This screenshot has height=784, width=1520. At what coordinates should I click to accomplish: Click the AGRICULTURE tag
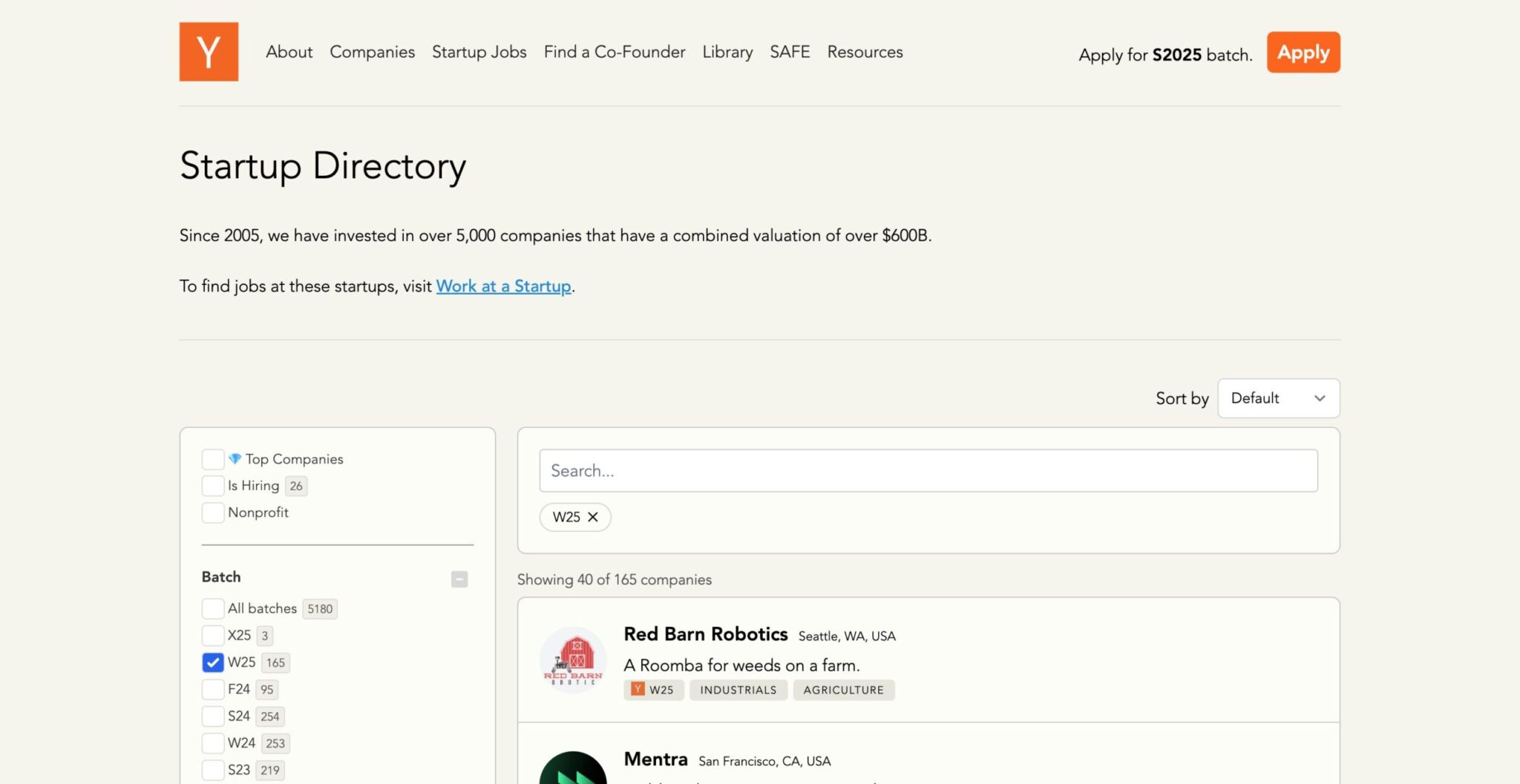843,690
